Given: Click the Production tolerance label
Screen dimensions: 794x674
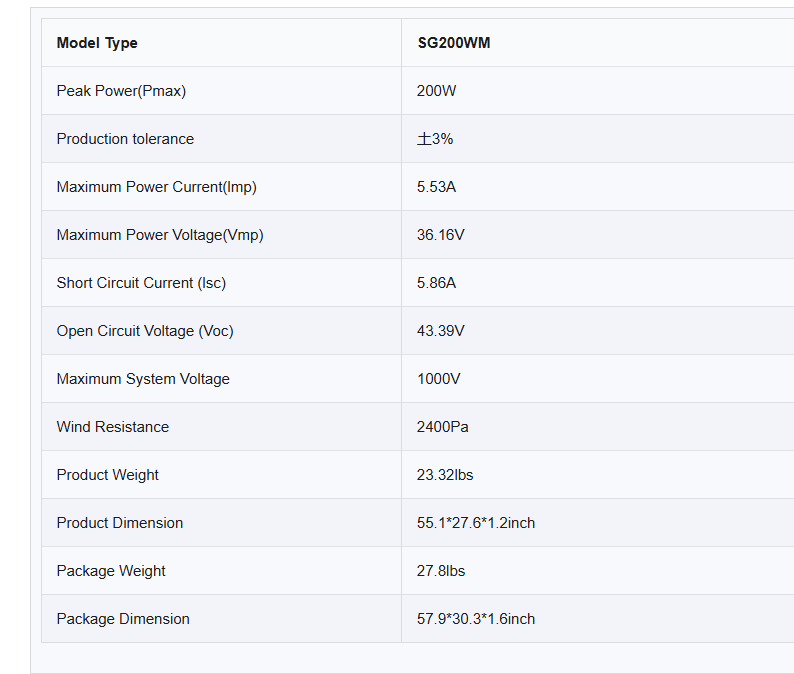Looking at the screenshot, I should pos(125,139).
